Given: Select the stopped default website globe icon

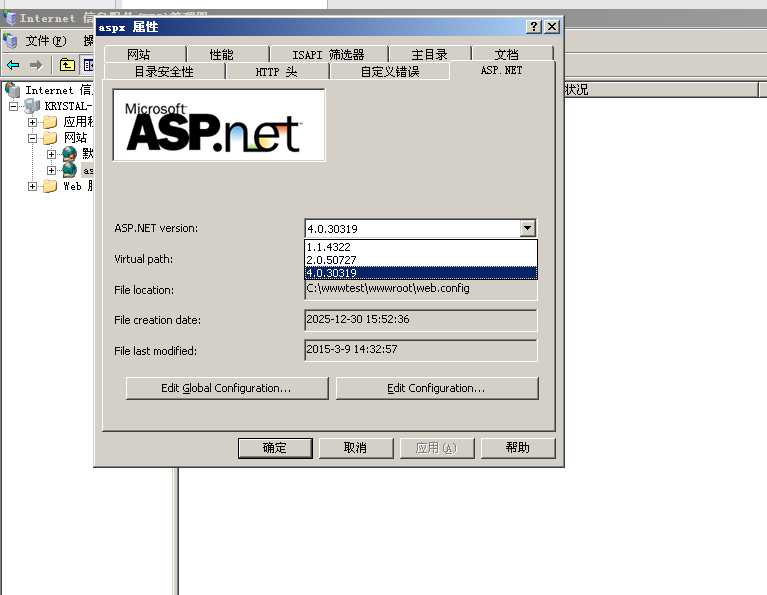Looking at the screenshot, I should [x=69, y=154].
